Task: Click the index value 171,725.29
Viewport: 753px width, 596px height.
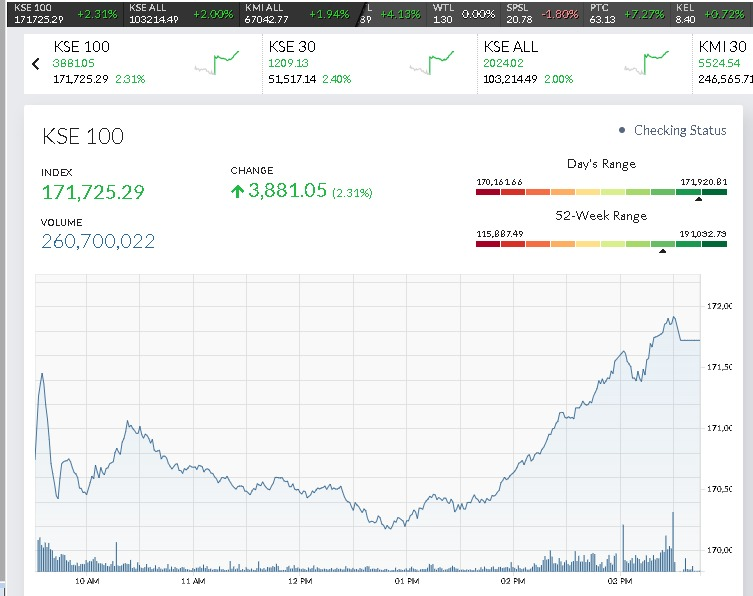Action: tap(93, 192)
